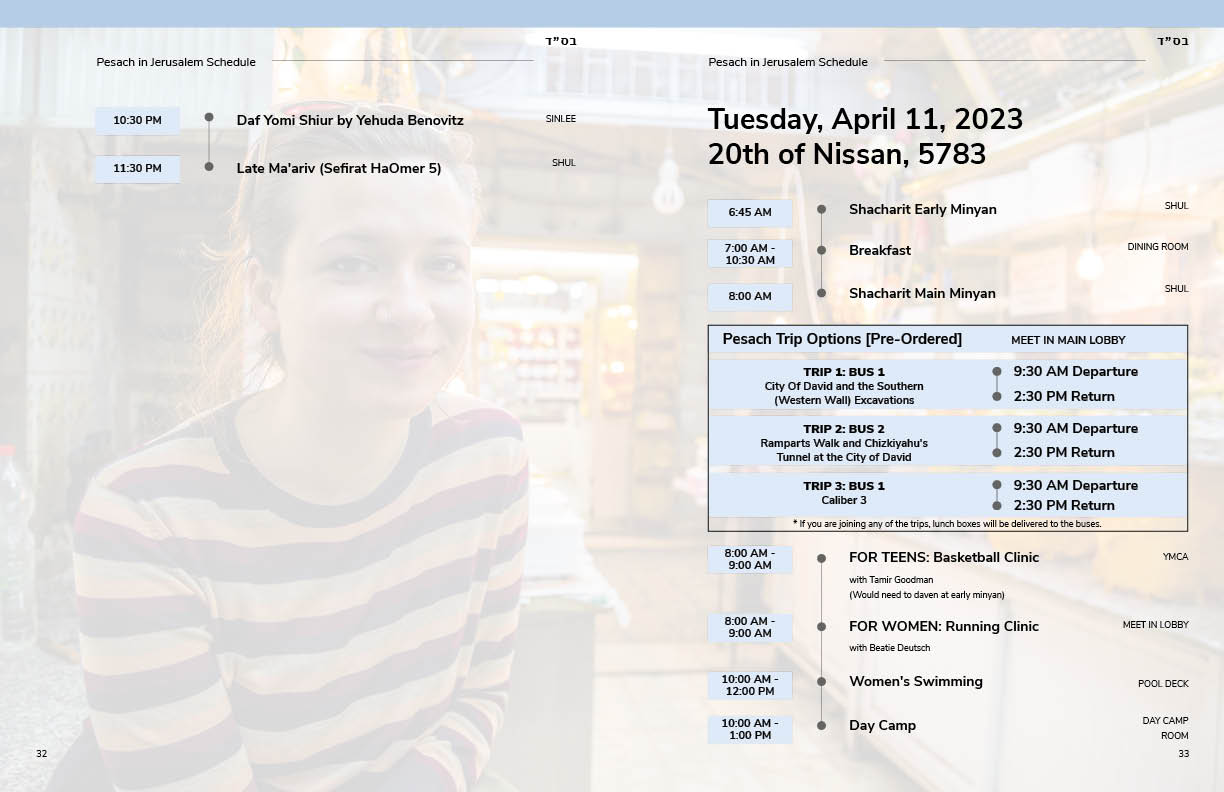
Task: Click "(Would need to daven at early minyan)" note
Action: (927, 595)
